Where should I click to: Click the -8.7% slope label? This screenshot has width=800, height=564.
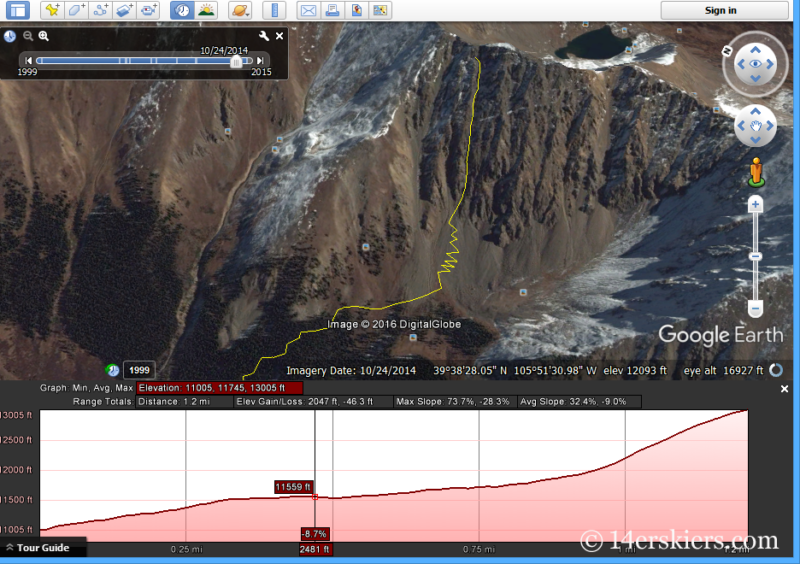click(x=314, y=534)
